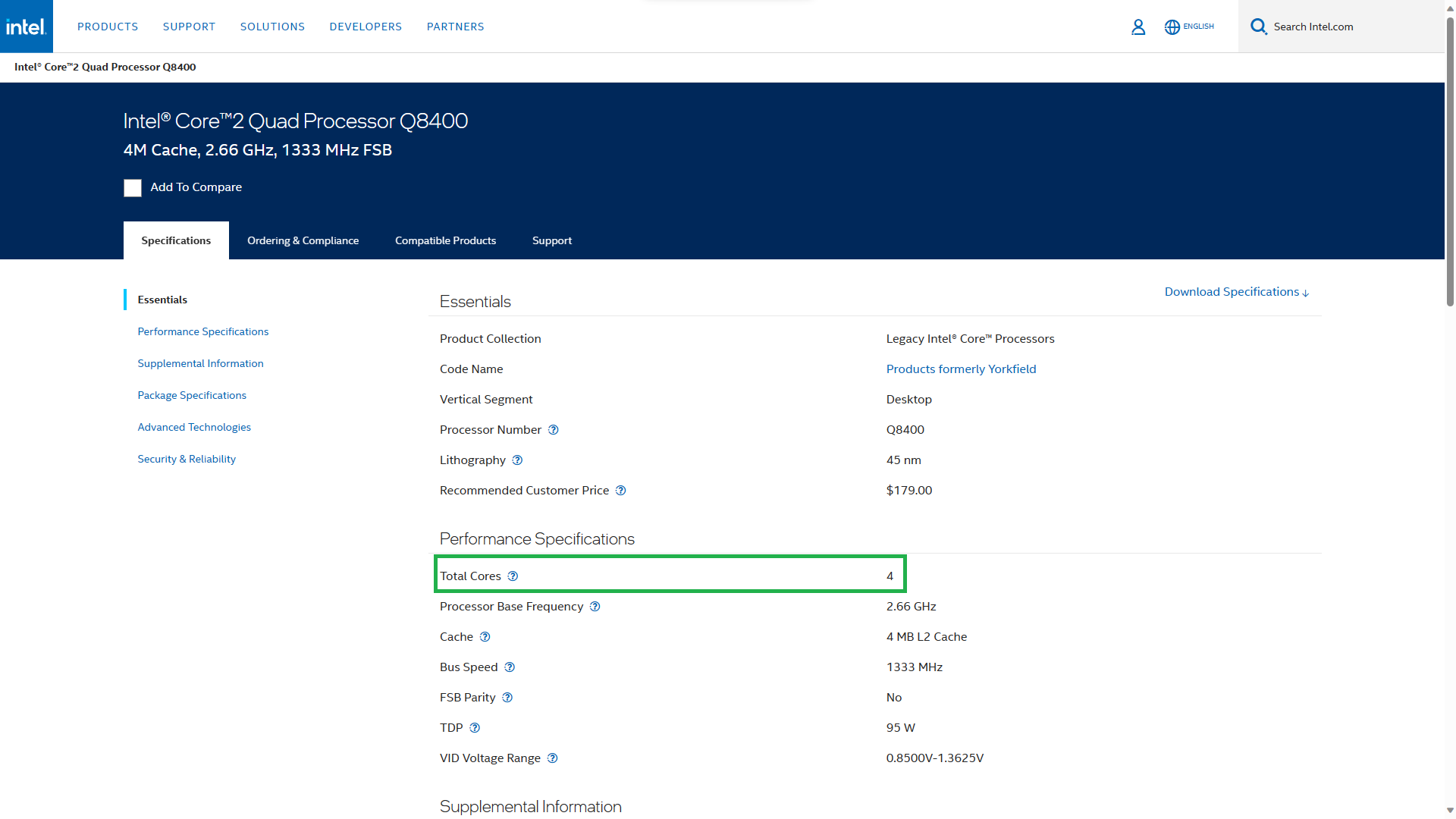Expand the Products navigation menu
The width and height of the screenshot is (1456, 819).
coord(108,27)
